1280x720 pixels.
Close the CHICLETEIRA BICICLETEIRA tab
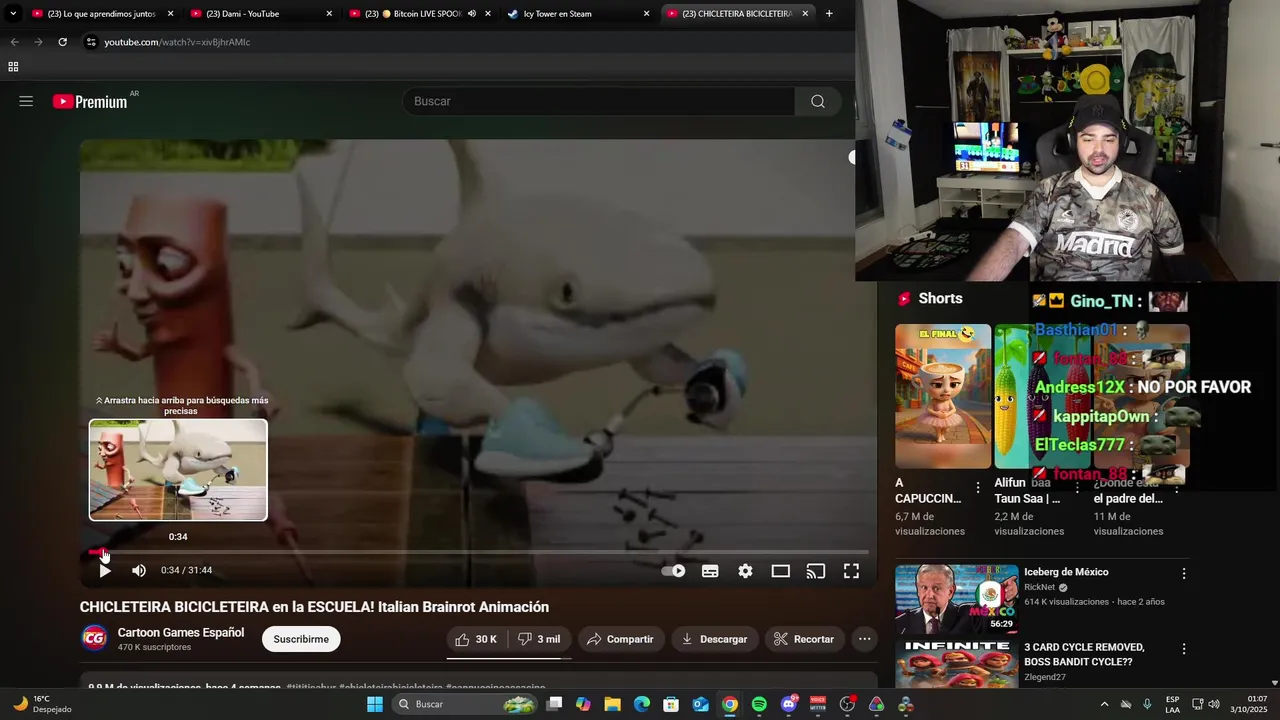(805, 14)
